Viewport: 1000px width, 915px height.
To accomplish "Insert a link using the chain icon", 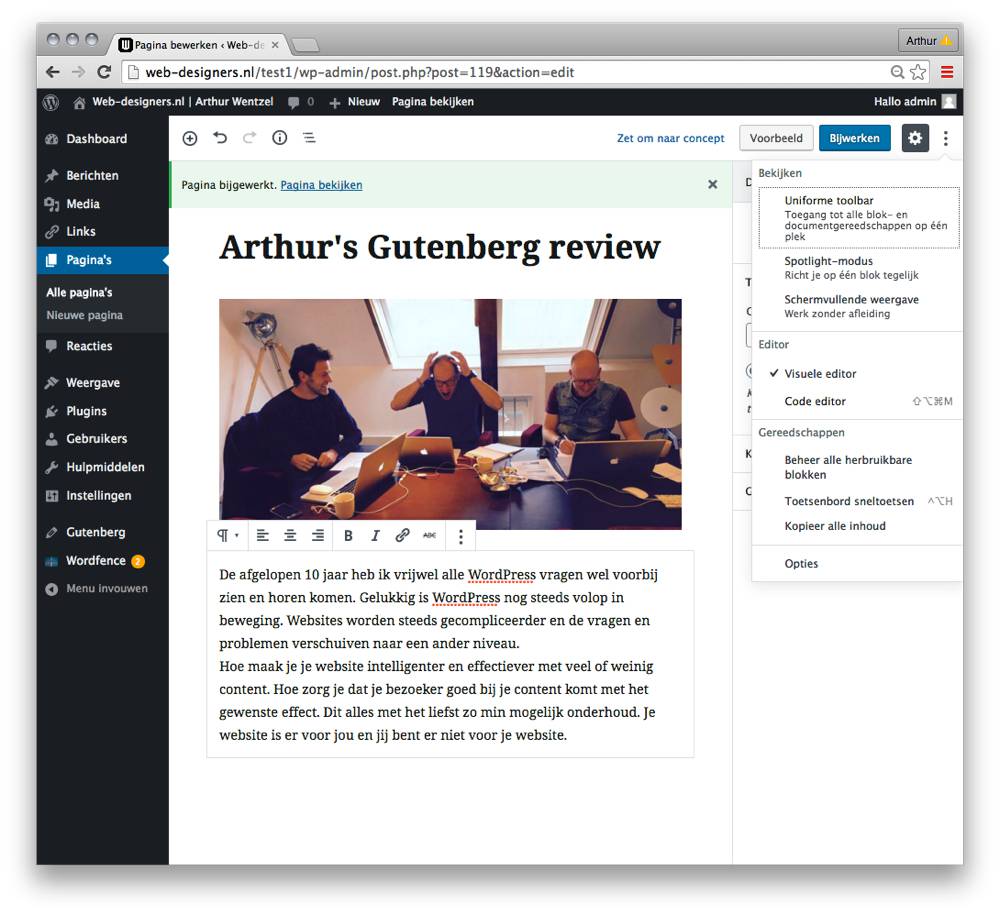I will [x=402, y=535].
